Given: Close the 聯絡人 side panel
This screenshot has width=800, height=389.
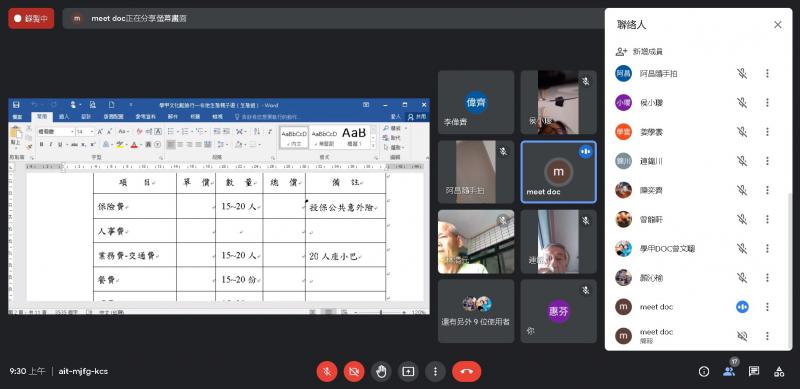Looking at the screenshot, I should [x=778, y=25].
